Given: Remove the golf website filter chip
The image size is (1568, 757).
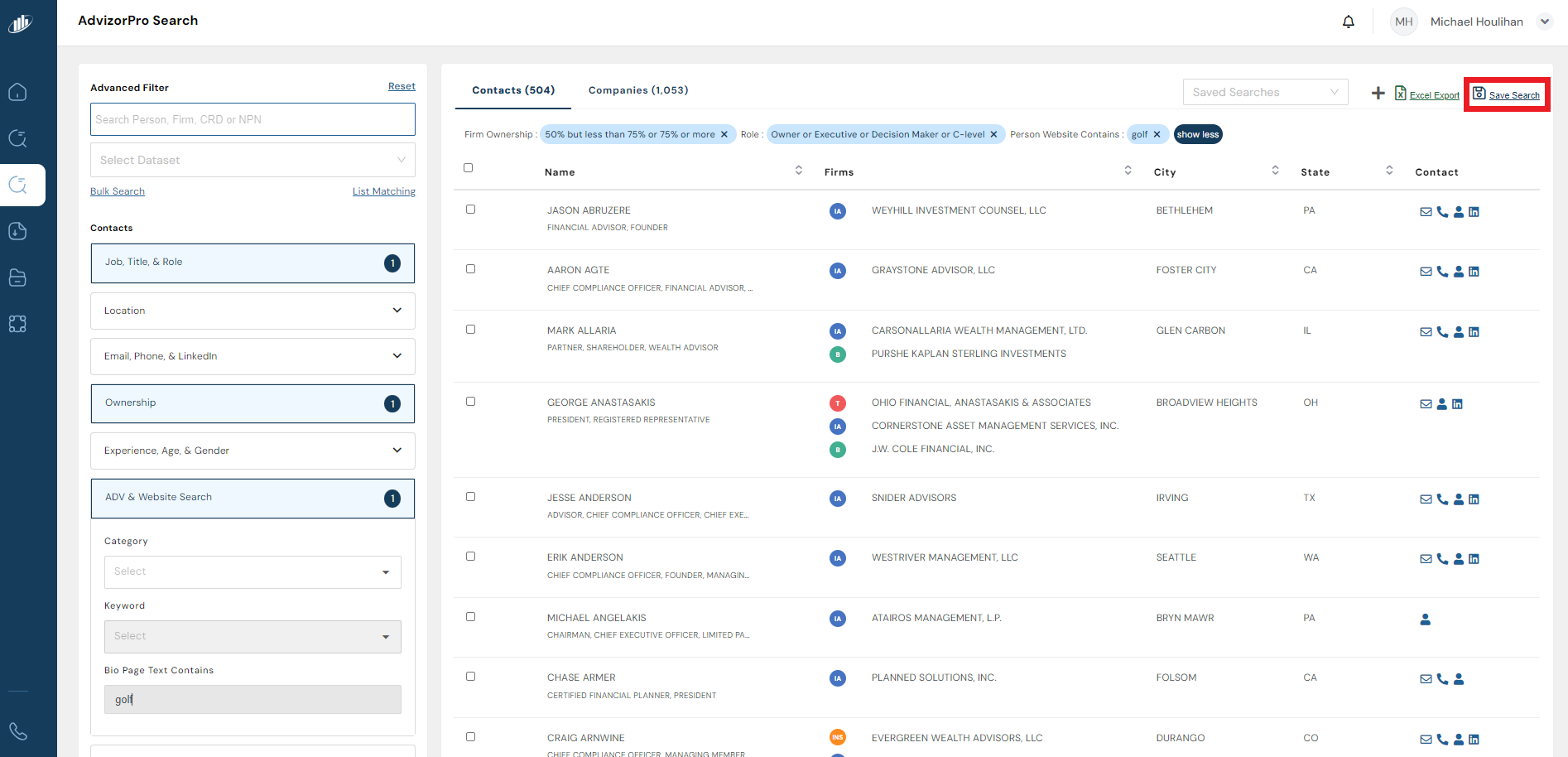Looking at the screenshot, I should pos(1157,134).
